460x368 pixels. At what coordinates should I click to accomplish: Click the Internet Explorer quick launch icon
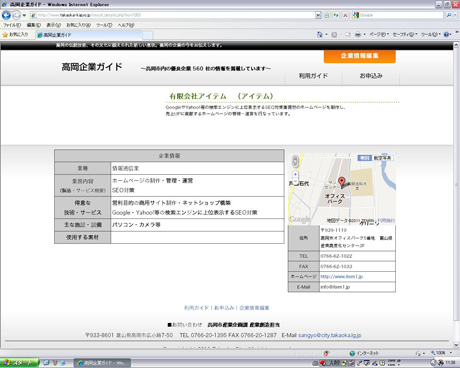pos(62,363)
